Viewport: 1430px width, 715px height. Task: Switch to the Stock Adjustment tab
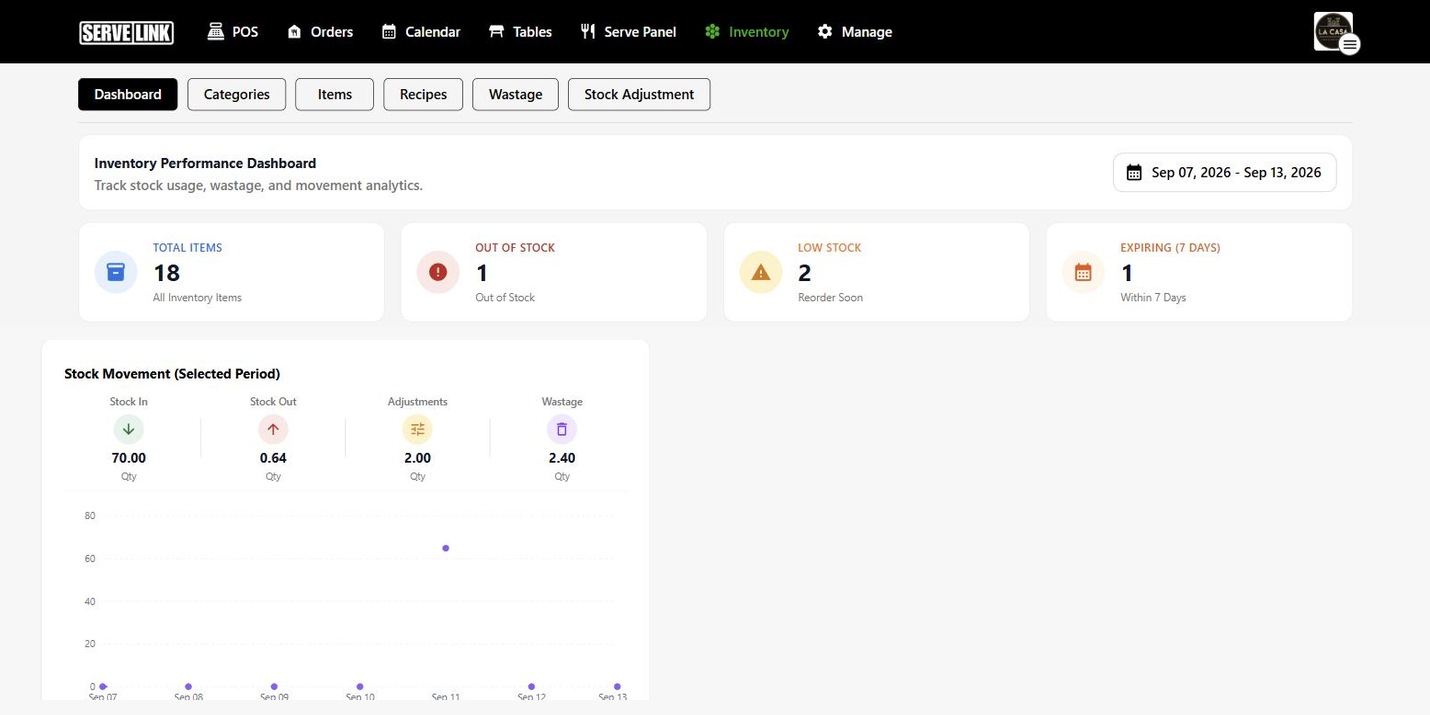639,94
